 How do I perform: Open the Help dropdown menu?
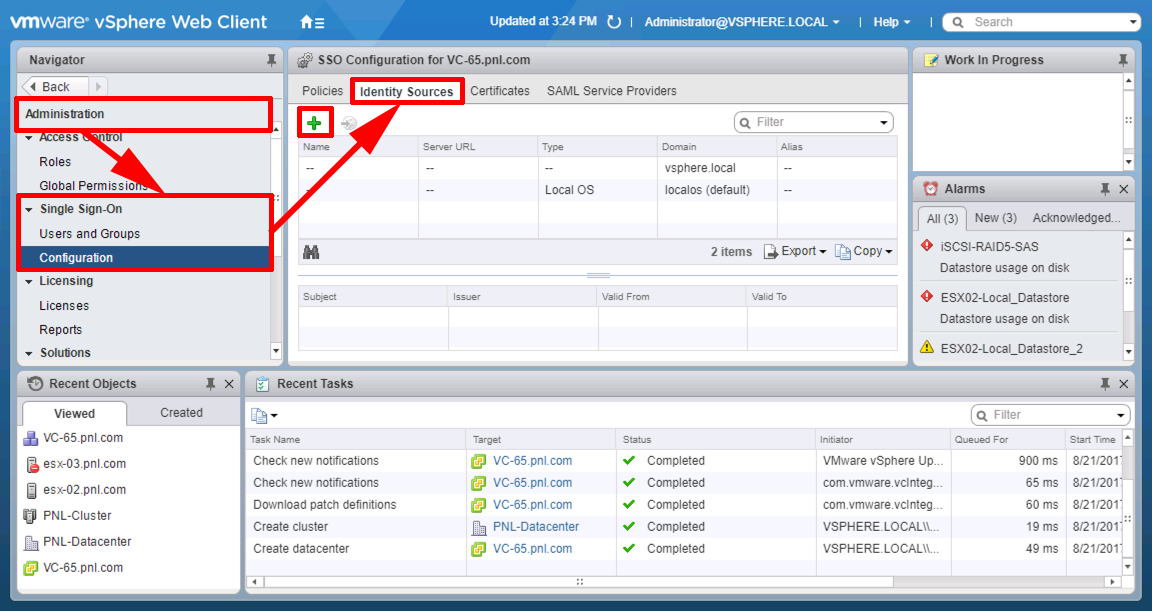(892, 22)
